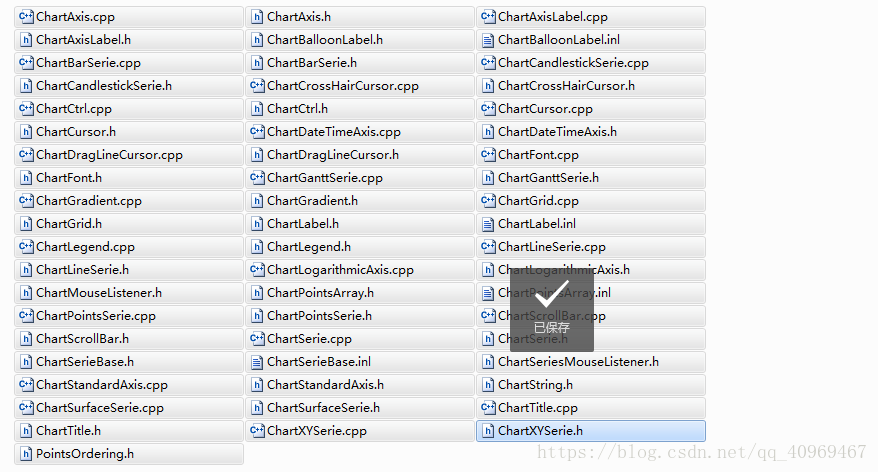Click the C++ icon of ChartPointsSerie.cpp
This screenshot has height=472, width=878.
(x=26, y=316)
